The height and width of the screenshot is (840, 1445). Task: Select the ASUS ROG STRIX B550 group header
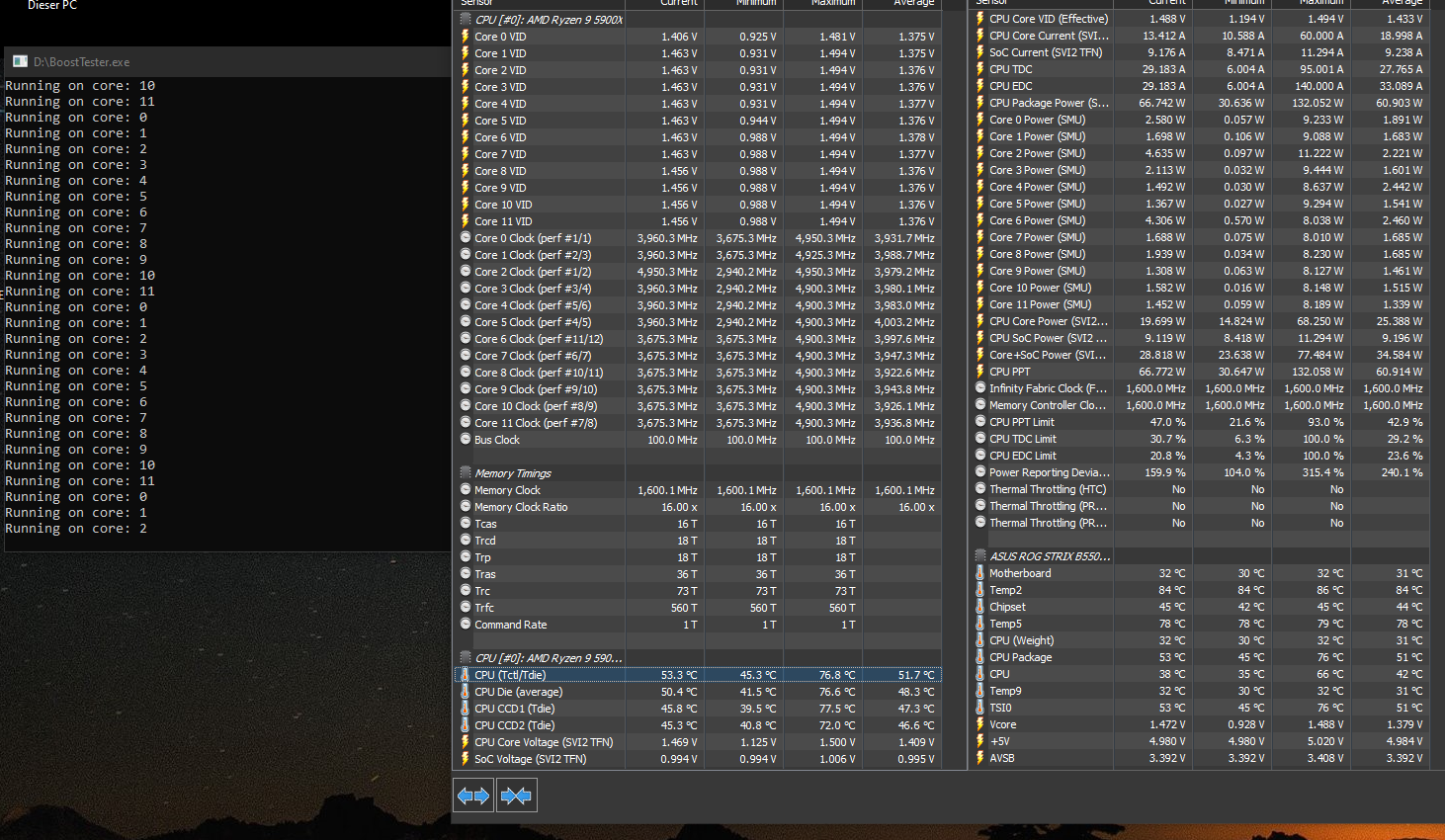coord(1200,556)
